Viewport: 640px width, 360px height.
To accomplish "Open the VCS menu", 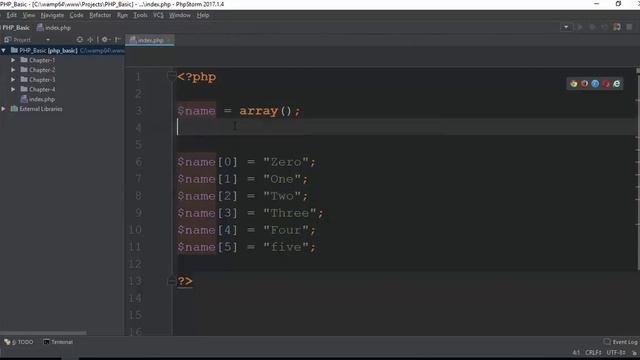I will 158,15.
